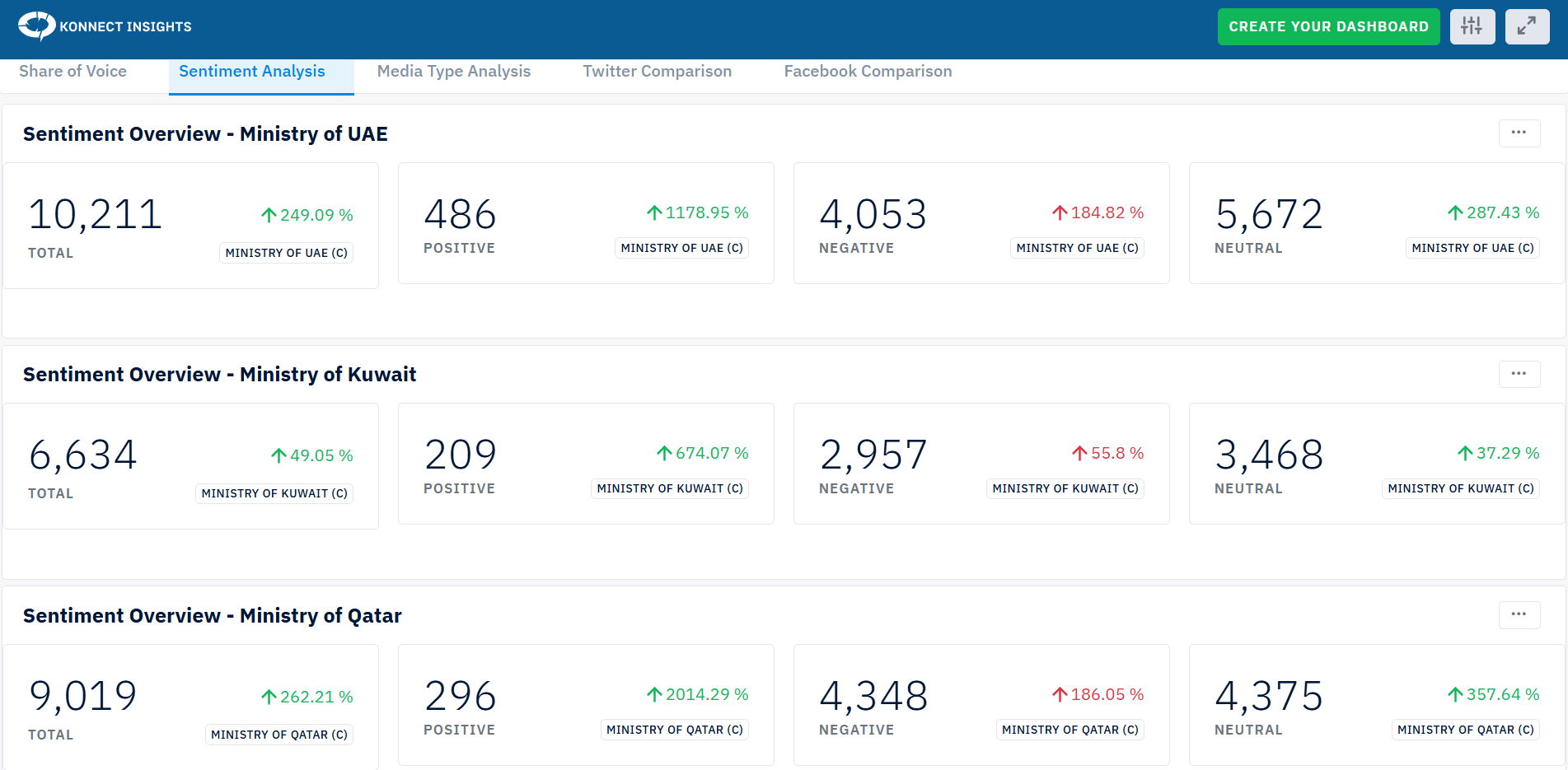This screenshot has height=770, width=1568.
Task: Click the fullscreen expand icon
Action: tap(1527, 26)
